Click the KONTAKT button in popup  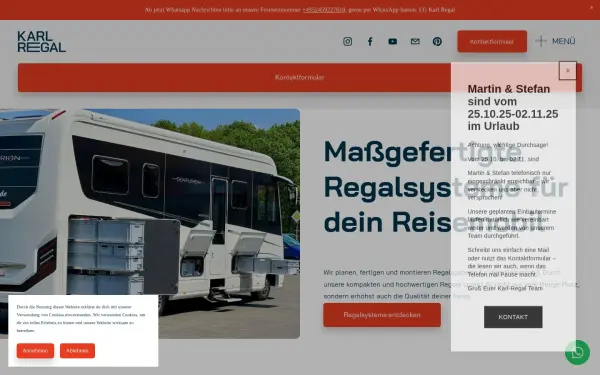point(513,317)
